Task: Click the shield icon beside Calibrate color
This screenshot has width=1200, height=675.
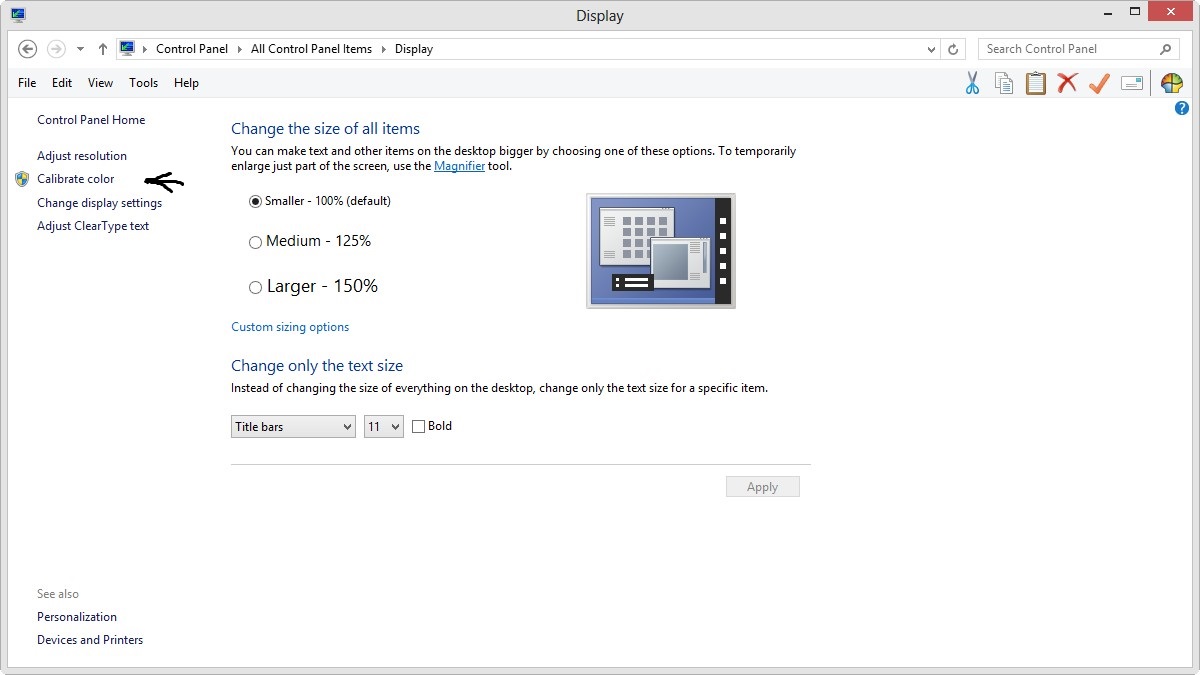Action: 22,179
